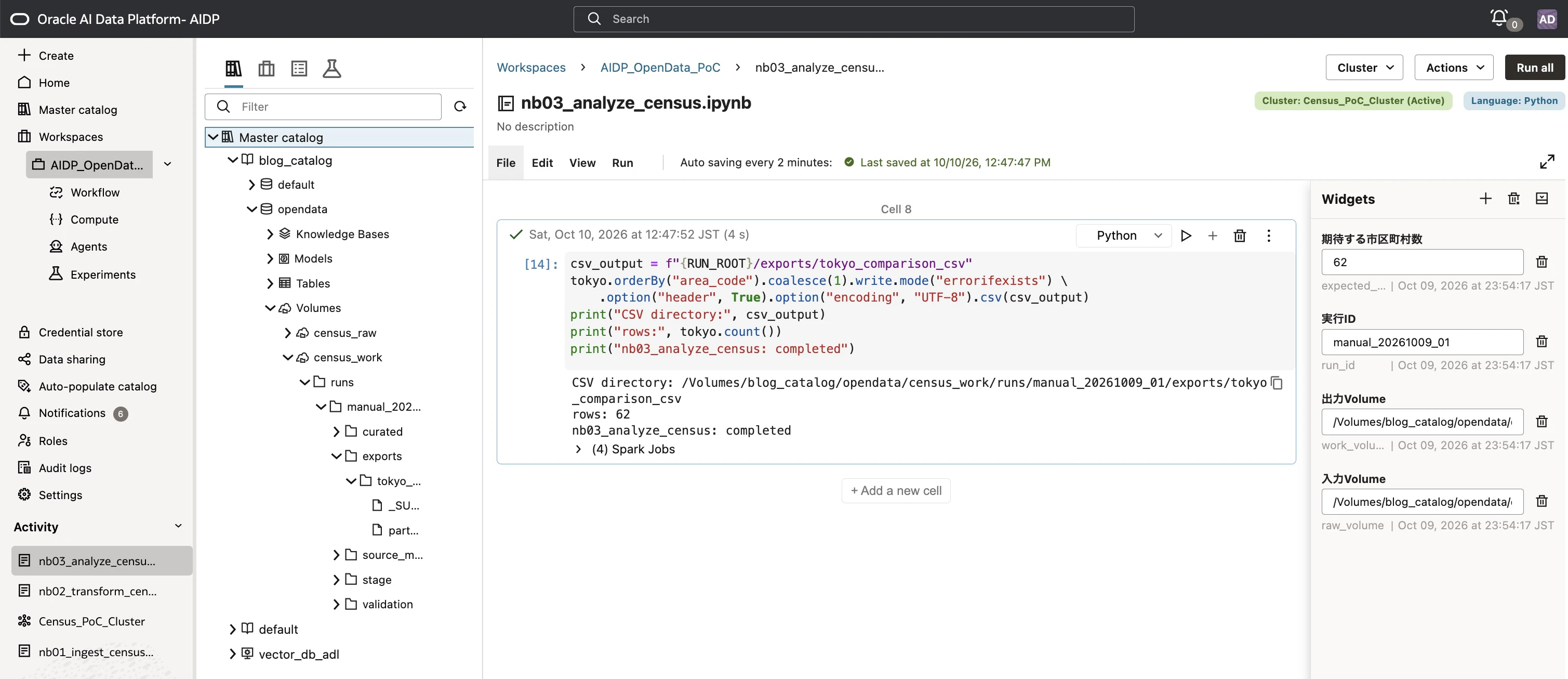
Task: Delete the 期待する市区町村数 widget
Action: (x=1541, y=262)
